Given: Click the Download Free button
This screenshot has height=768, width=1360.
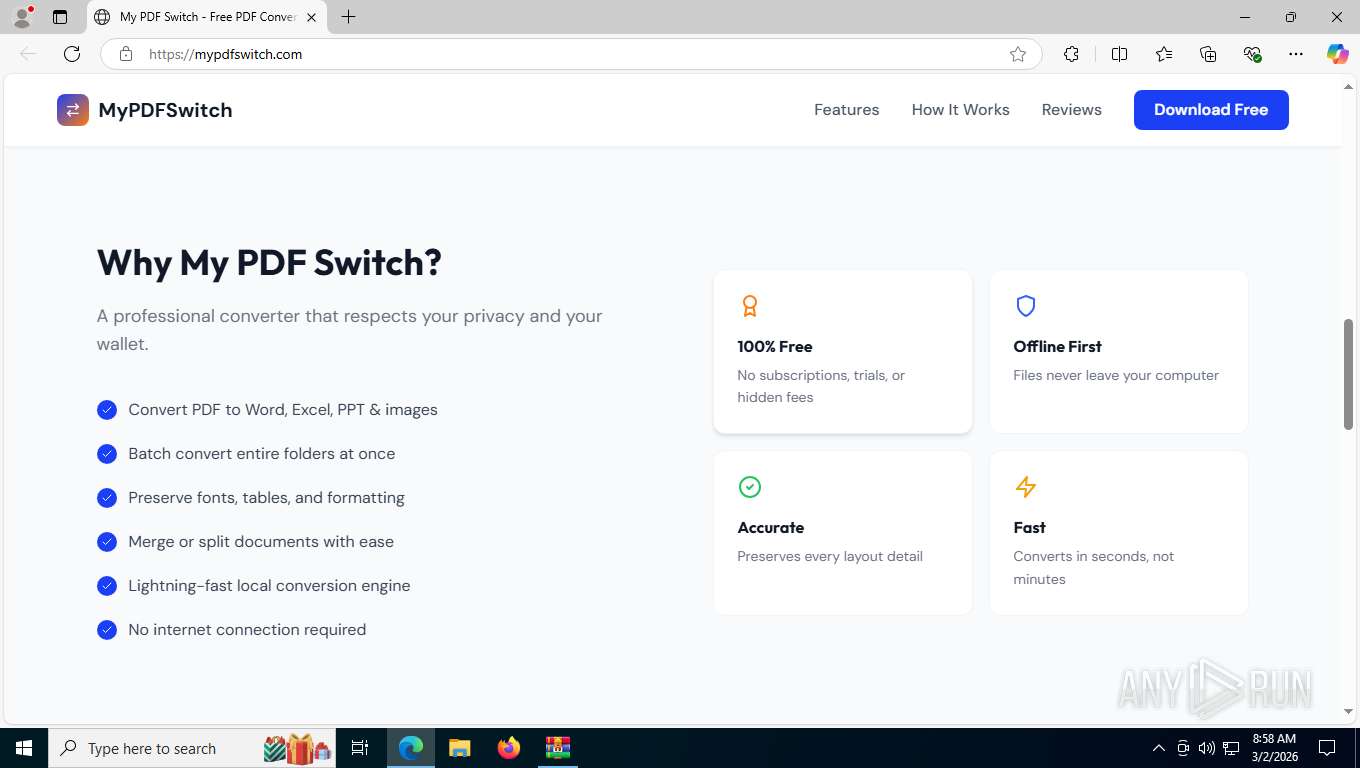Looking at the screenshot, I should click(1211, 110).
